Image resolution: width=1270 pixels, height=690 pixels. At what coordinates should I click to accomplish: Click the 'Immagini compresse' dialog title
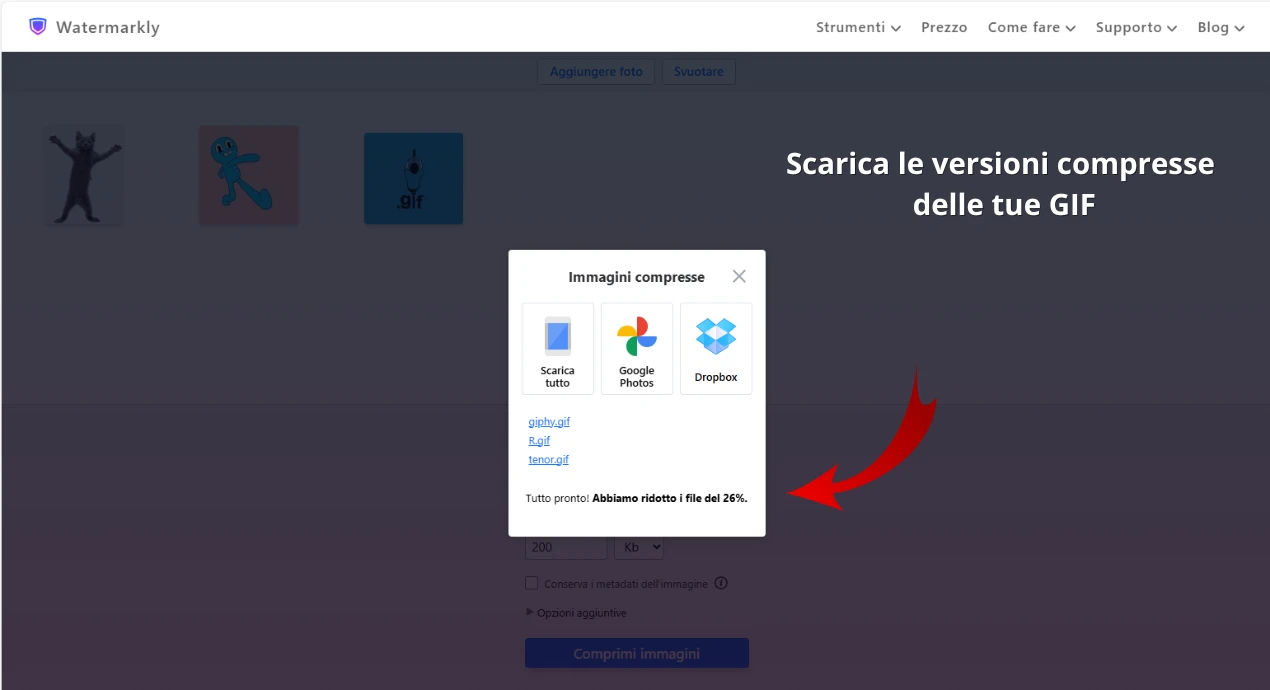tap(636, 277)
